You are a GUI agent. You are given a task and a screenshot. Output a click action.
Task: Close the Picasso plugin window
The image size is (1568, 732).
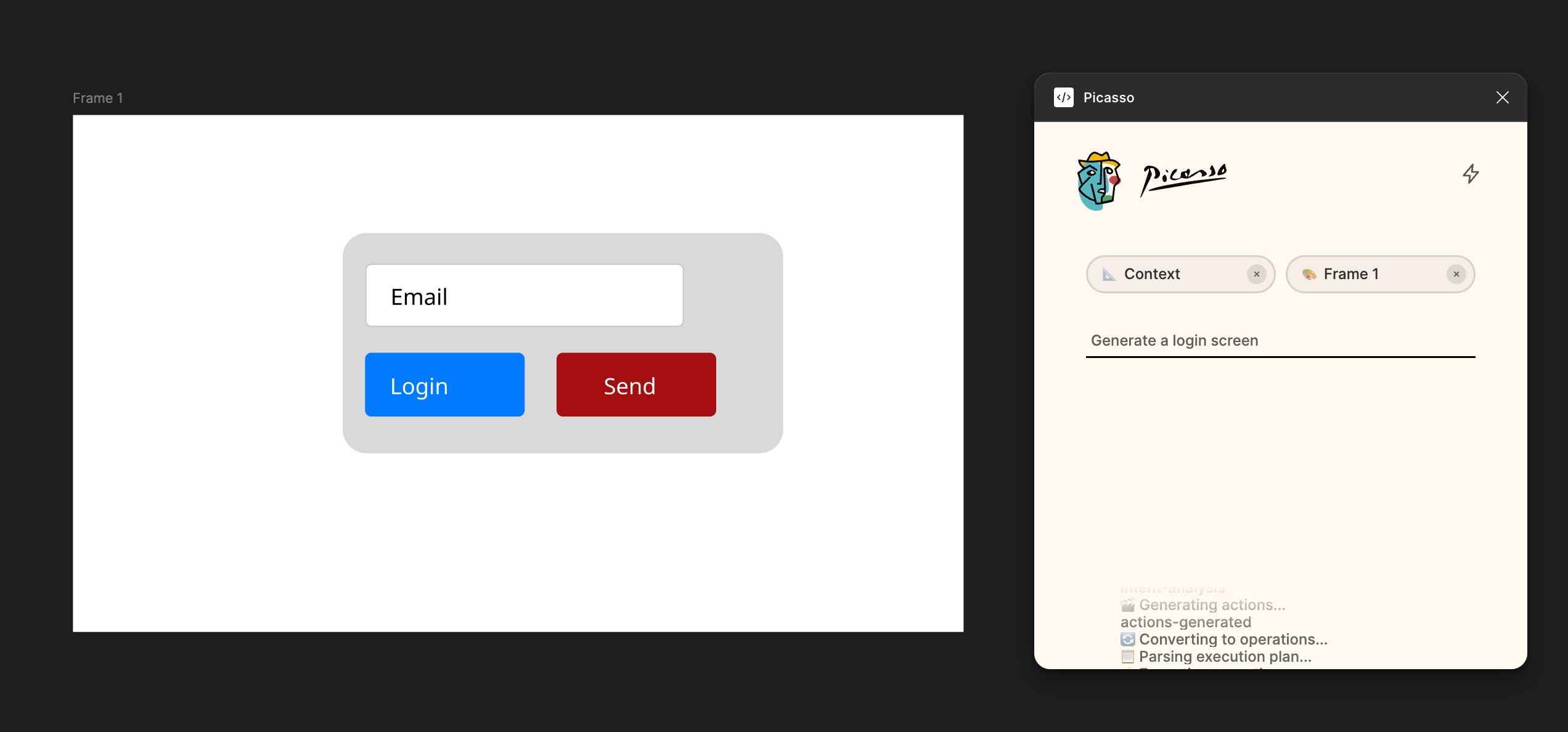tap(1502, 97)
